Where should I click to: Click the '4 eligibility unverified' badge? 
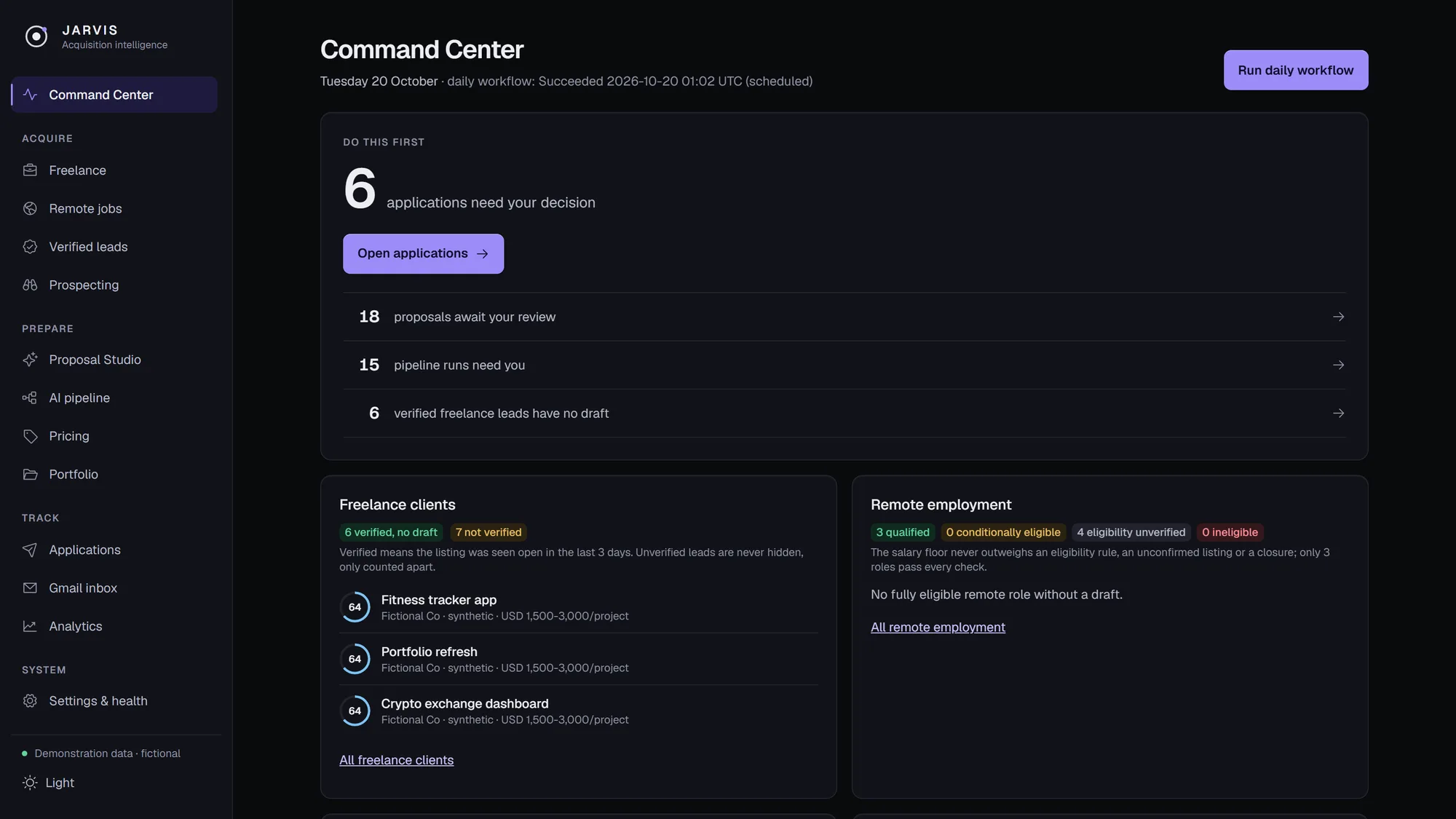[1131, 532]
